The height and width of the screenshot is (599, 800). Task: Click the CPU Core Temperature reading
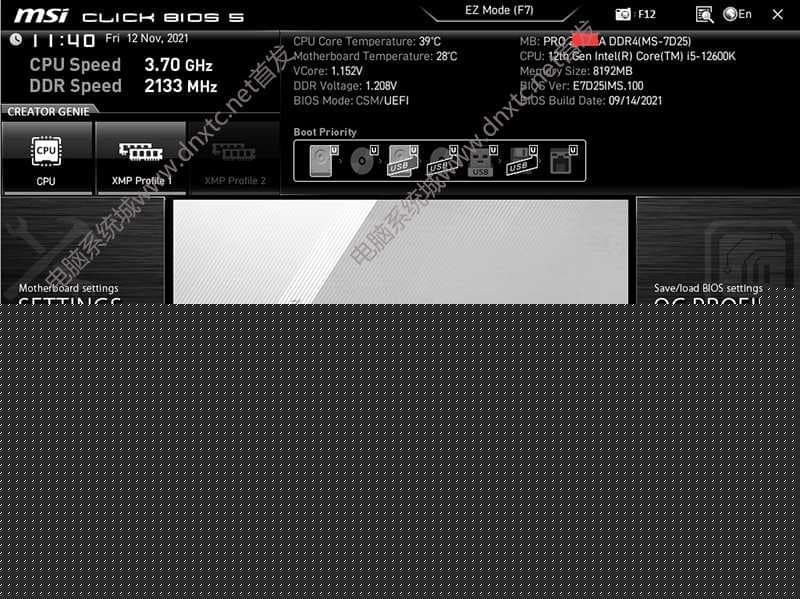pos(365,42)
